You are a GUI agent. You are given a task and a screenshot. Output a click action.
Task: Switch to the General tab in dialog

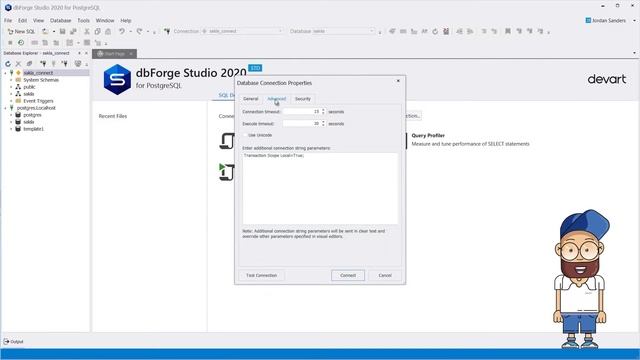[x=251, y=99]
